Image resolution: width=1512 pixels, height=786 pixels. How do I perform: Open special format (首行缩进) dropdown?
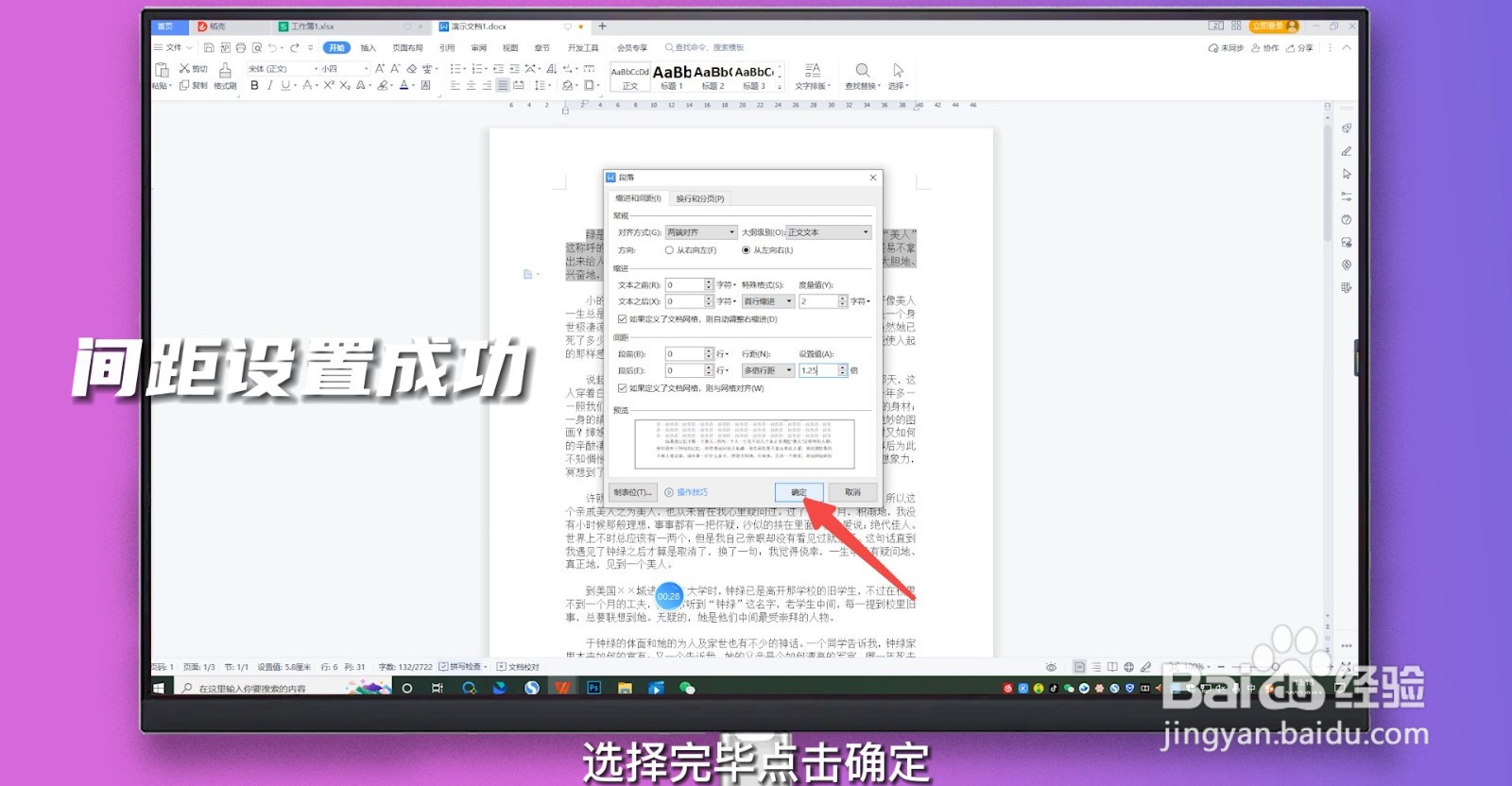tap(767, 301)
